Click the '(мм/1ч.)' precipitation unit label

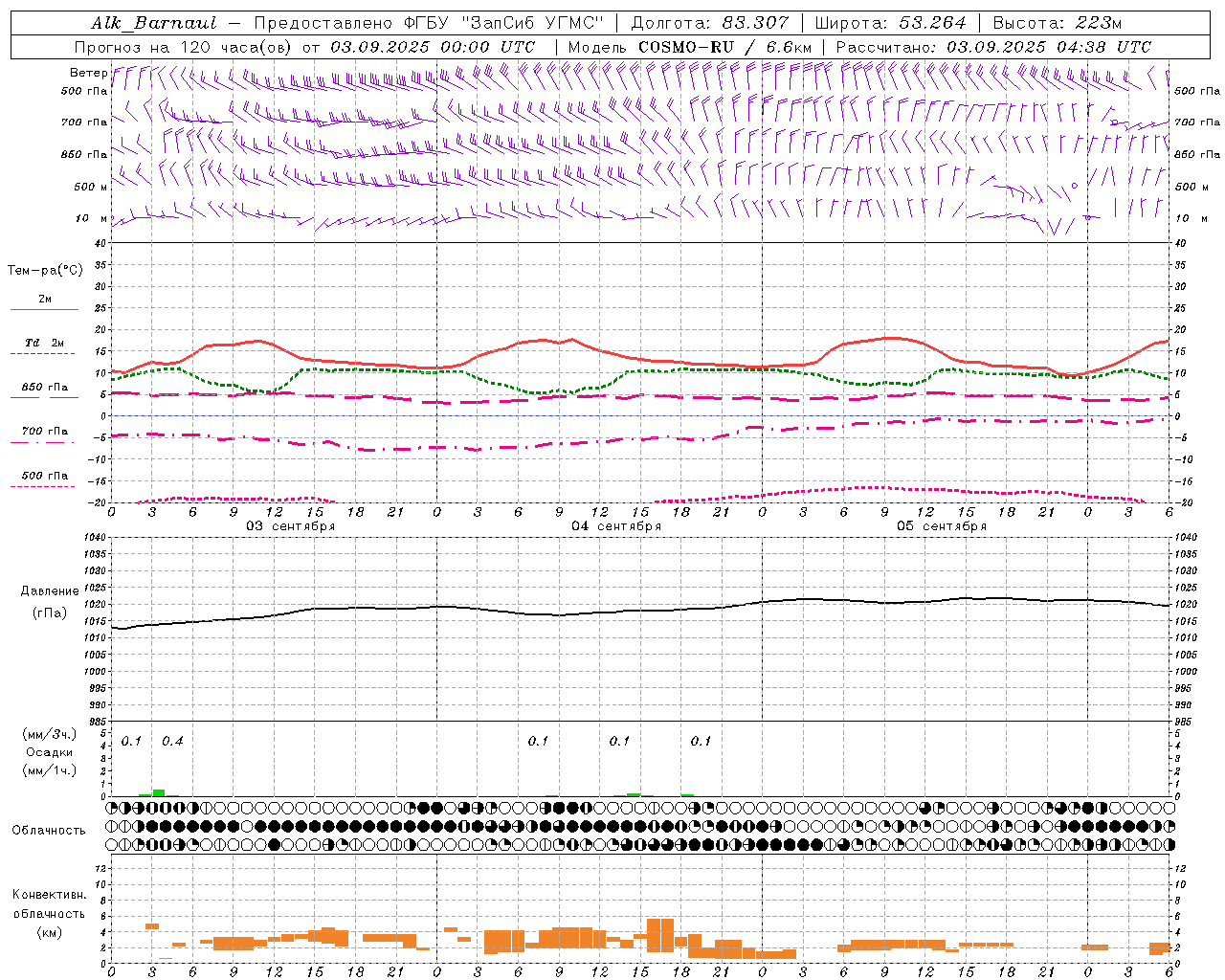point(50,770)
